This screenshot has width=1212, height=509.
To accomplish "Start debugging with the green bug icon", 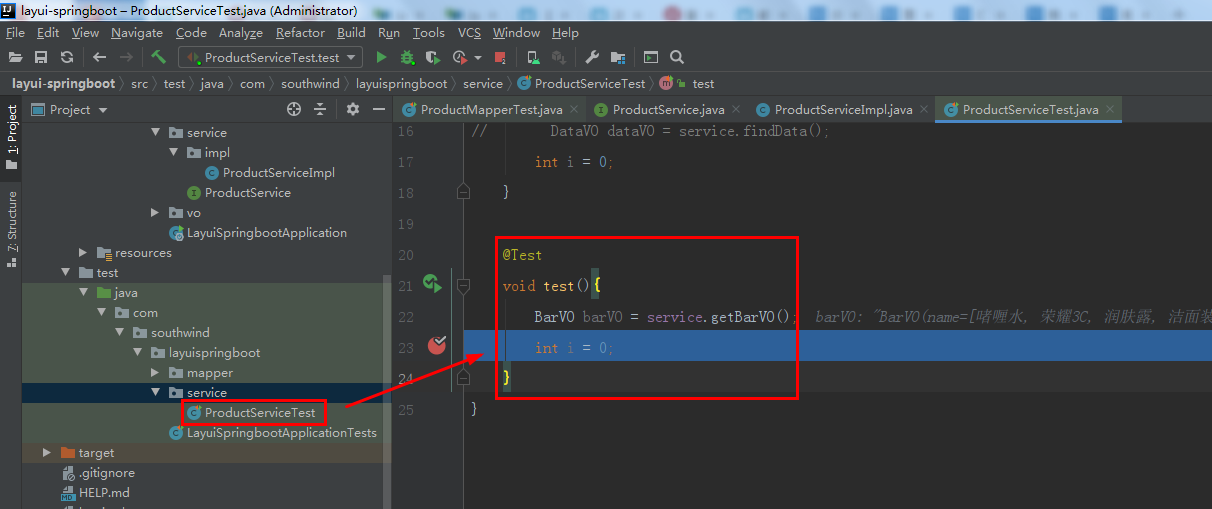I will tap(407, 57).
